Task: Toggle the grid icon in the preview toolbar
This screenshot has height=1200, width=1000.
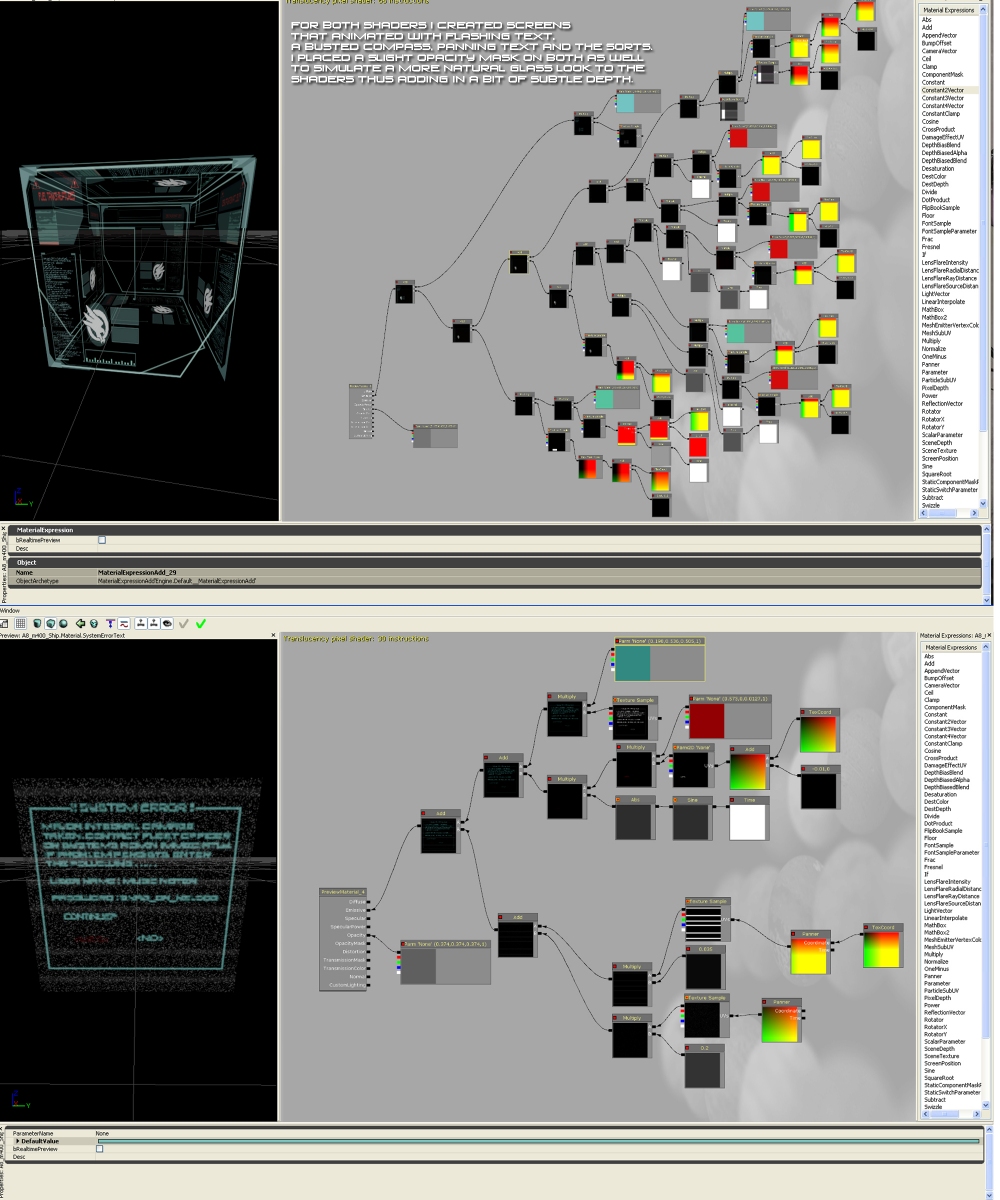Action: [x=20, y=623]
